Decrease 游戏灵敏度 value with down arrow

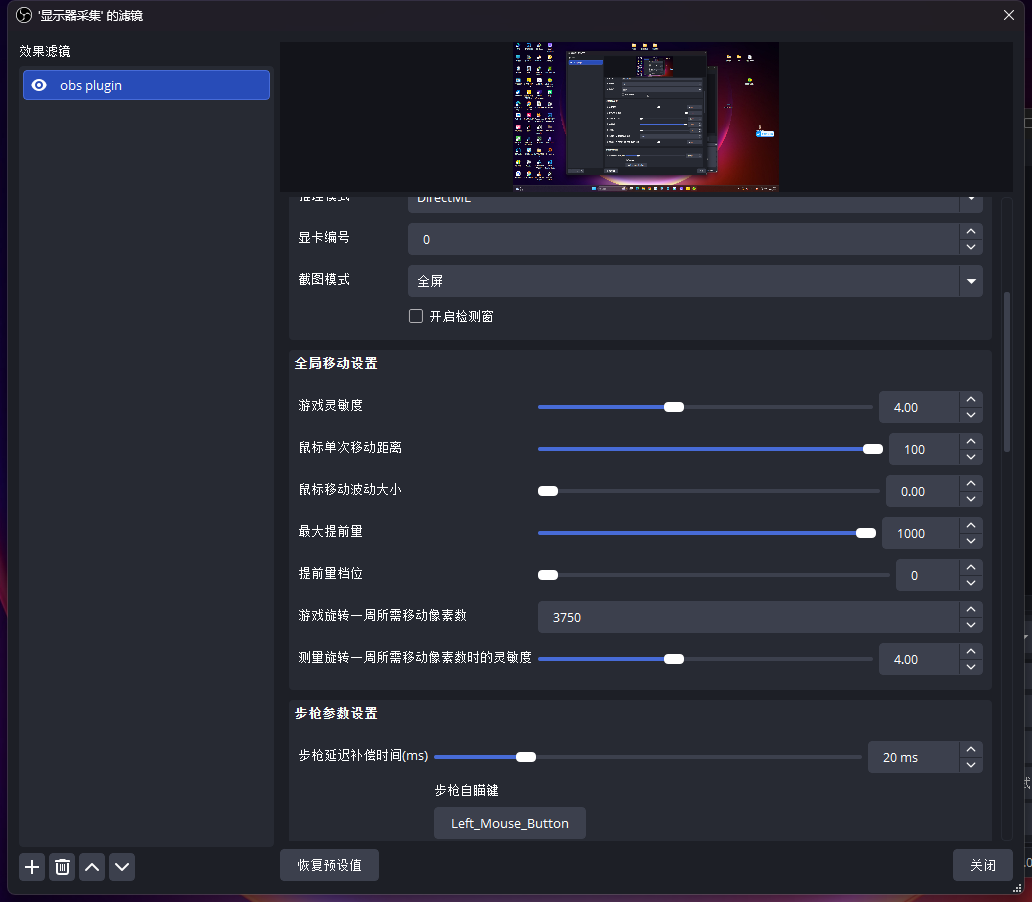[970, 415]
